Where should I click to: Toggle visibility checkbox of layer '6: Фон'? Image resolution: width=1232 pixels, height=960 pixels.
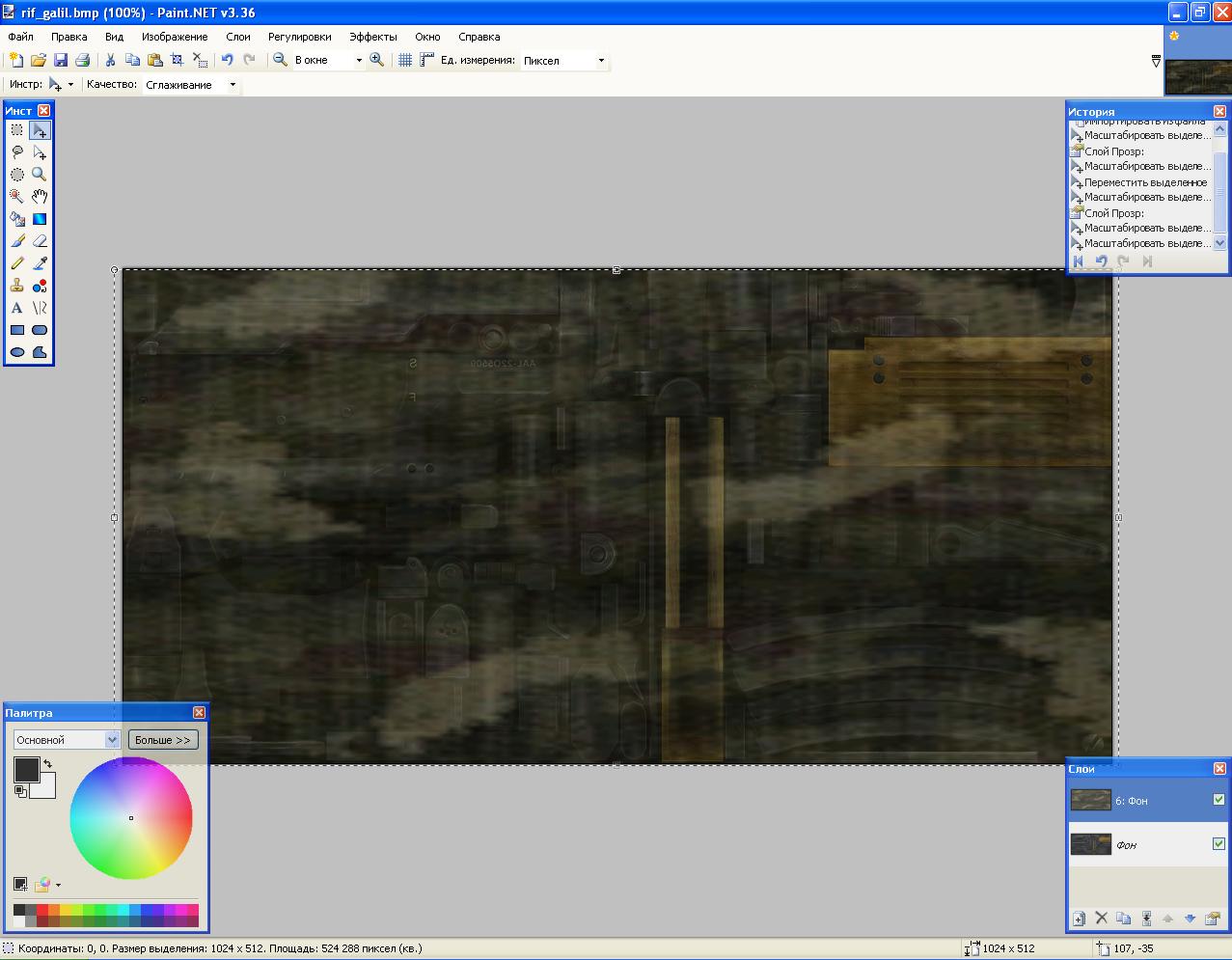(1218, 799)
